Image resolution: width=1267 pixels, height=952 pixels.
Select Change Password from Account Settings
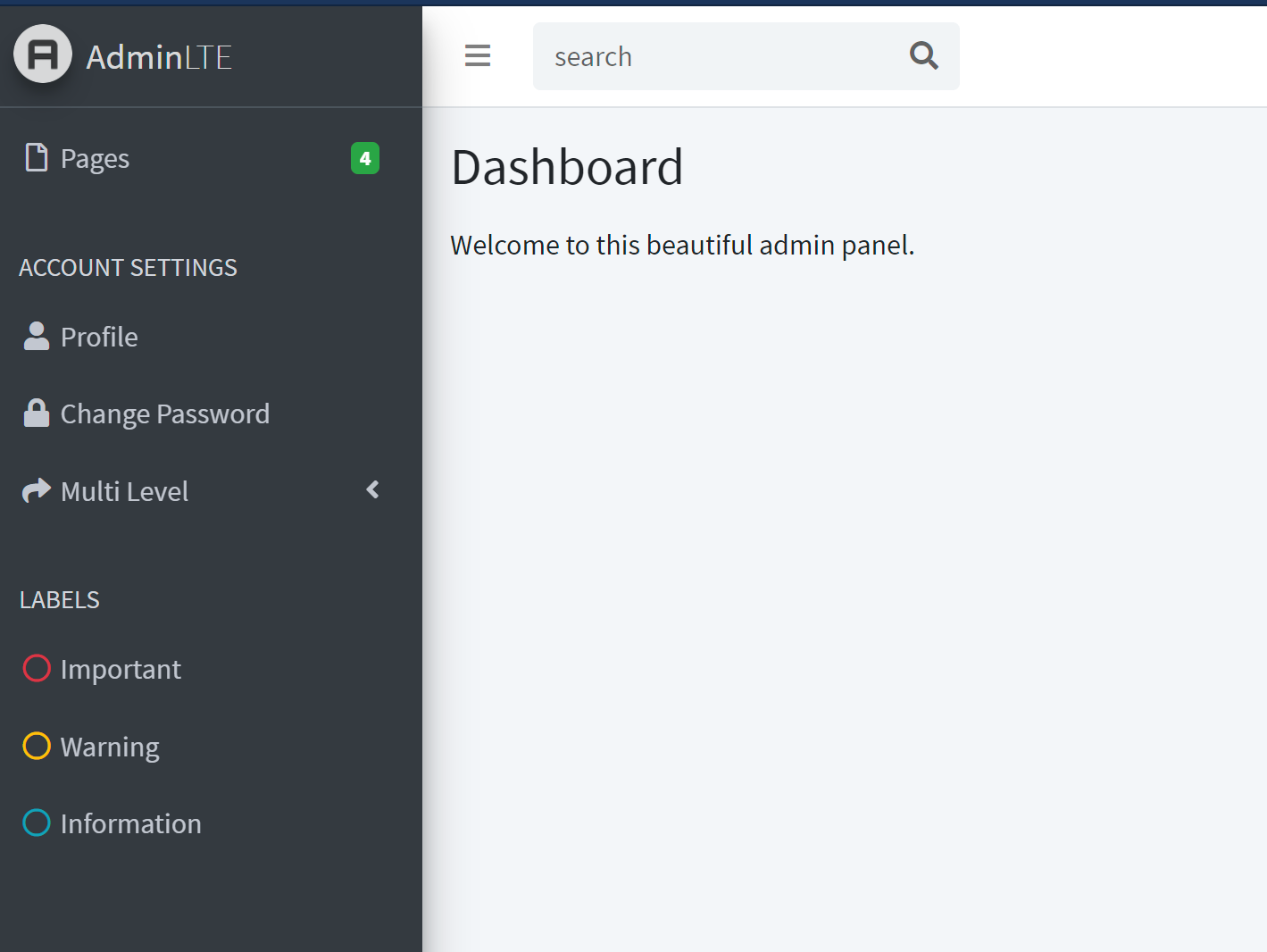point(164,413)
